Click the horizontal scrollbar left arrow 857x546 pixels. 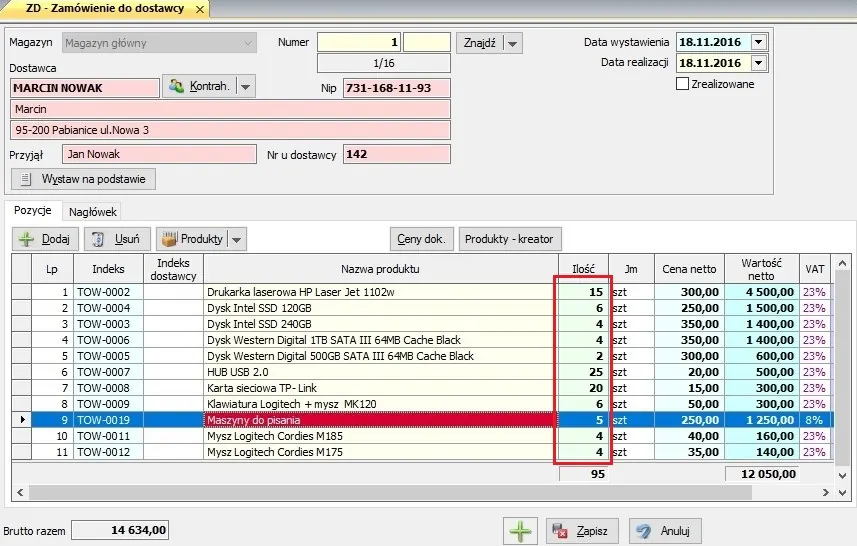(20, 492)
